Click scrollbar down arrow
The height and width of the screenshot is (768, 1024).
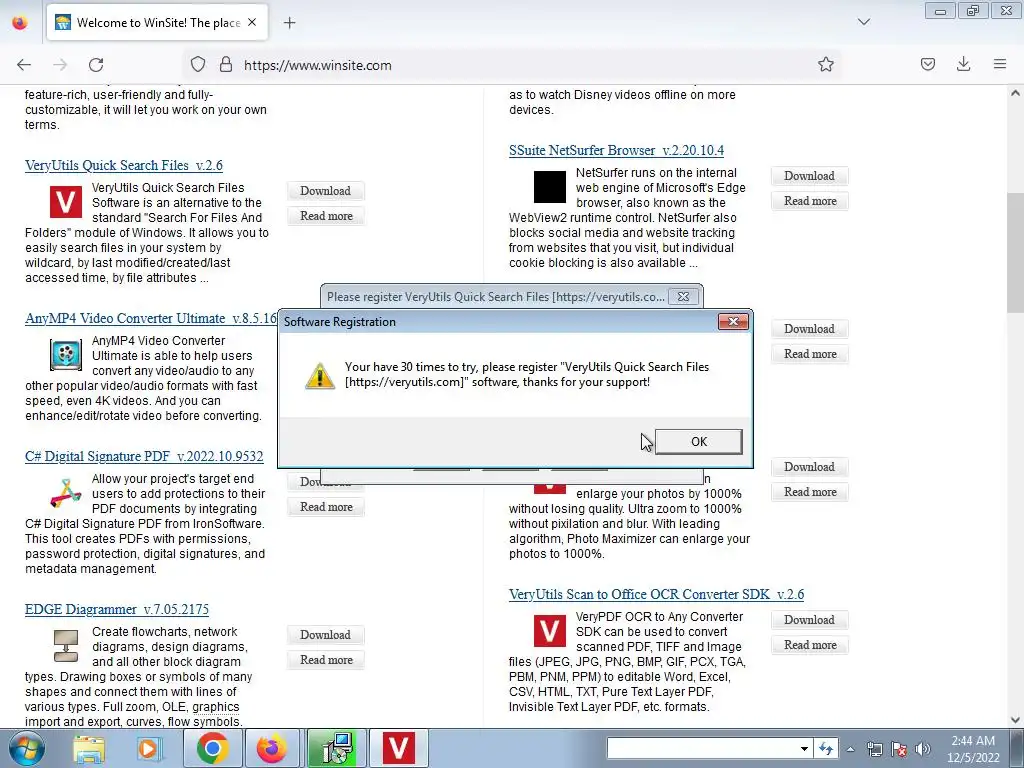(x=1015, y=720)
